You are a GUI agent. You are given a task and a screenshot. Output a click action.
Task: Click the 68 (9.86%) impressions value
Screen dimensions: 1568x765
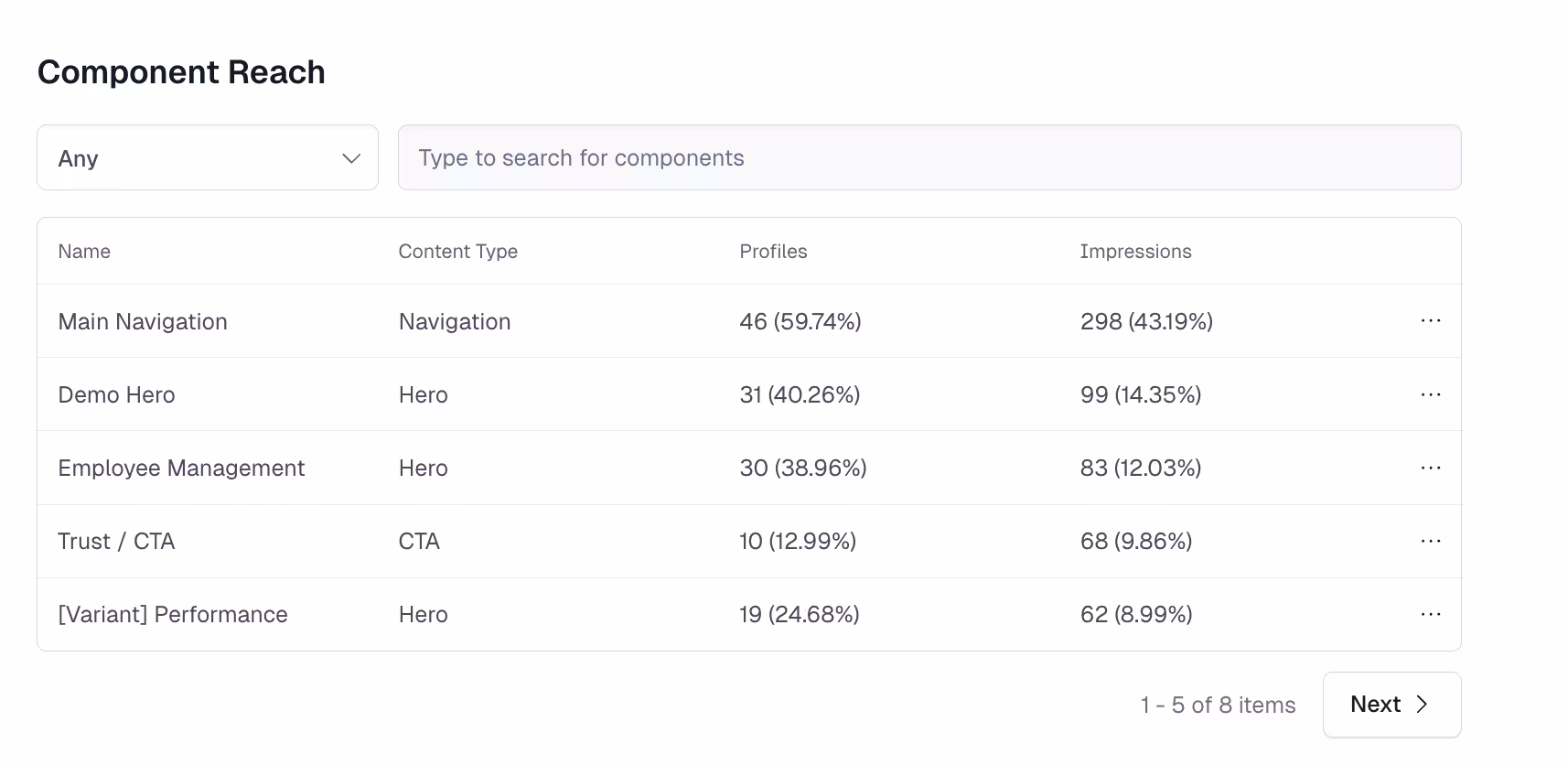(x=1136, y=541)
